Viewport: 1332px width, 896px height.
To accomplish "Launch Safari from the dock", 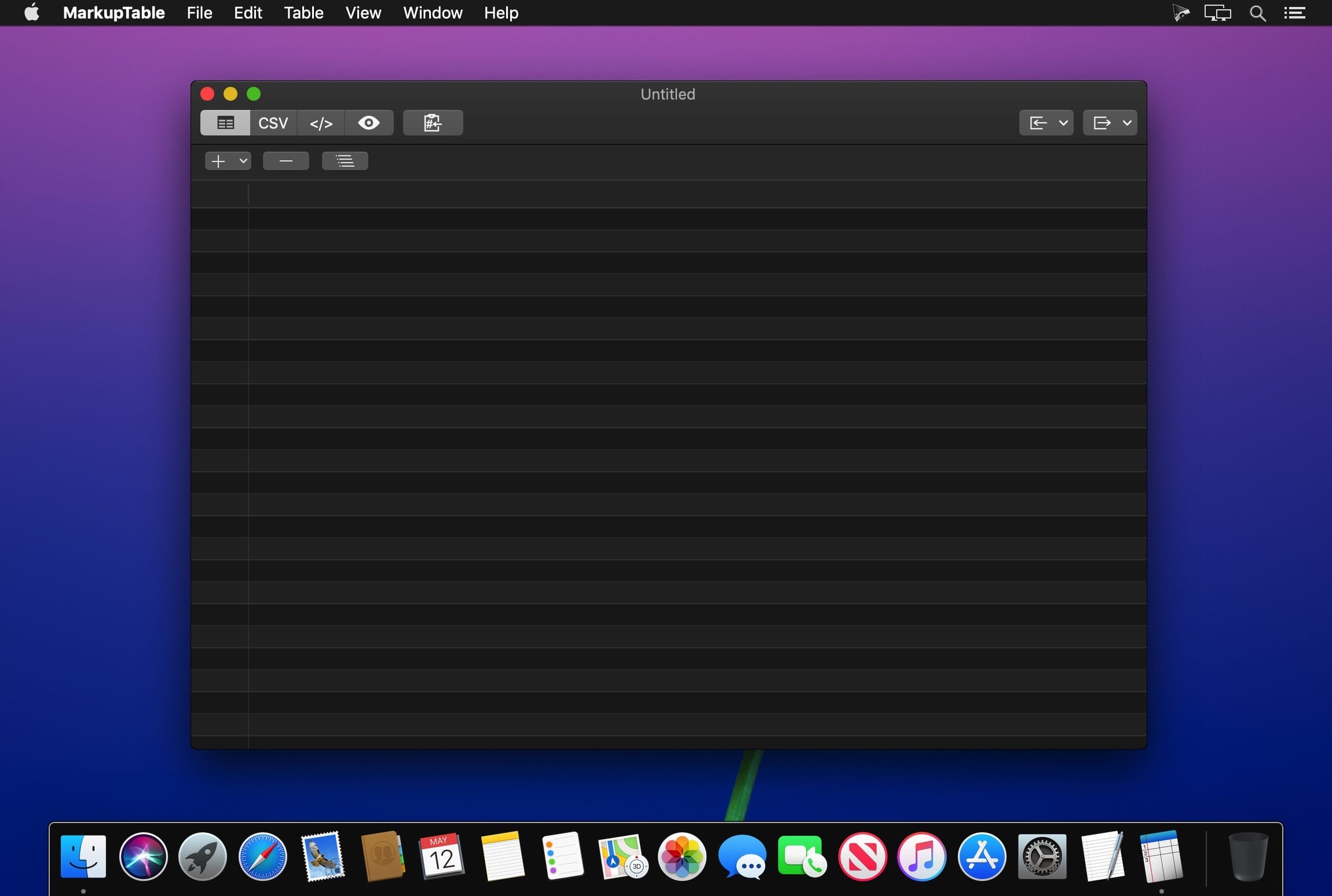I will pos(262,857).
